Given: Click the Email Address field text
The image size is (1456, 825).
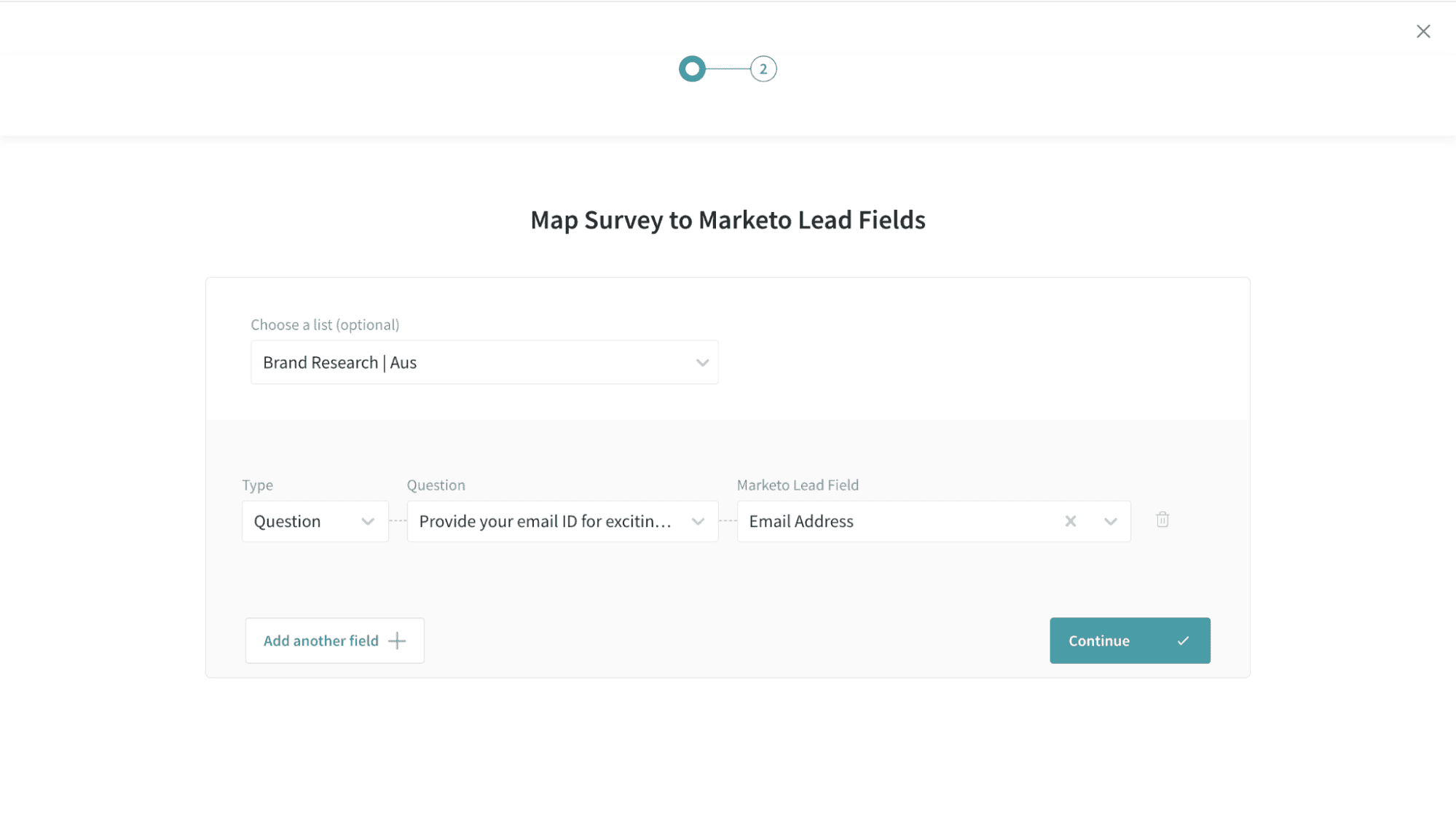Looking at the screenshot, I should click(x=800, y=521).
